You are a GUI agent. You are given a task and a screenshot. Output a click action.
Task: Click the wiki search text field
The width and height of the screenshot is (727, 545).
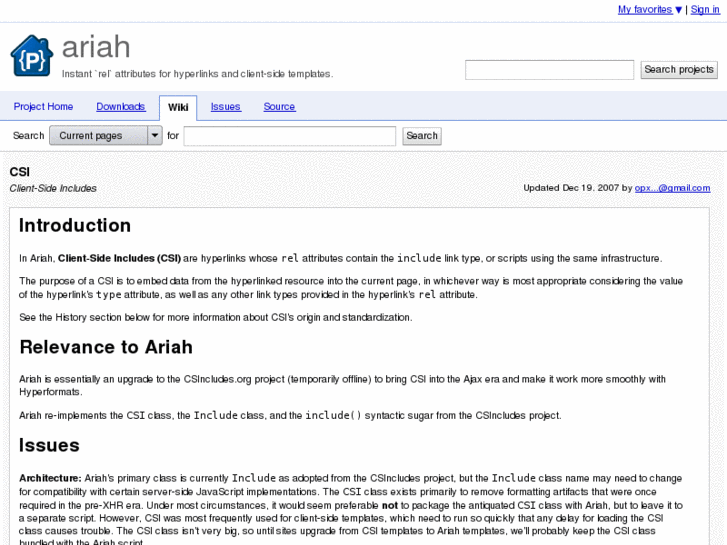pyautogui.click(x=290, y=136)
